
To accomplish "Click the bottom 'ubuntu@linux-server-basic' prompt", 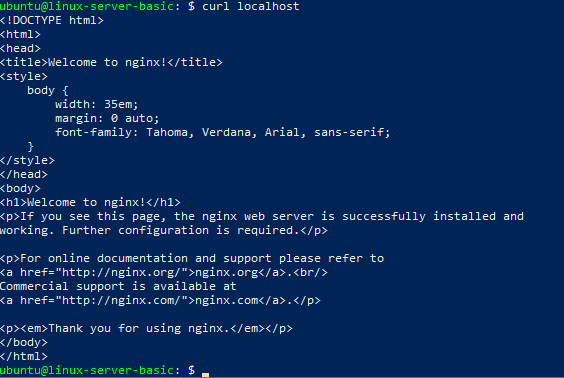I will 87,370.
